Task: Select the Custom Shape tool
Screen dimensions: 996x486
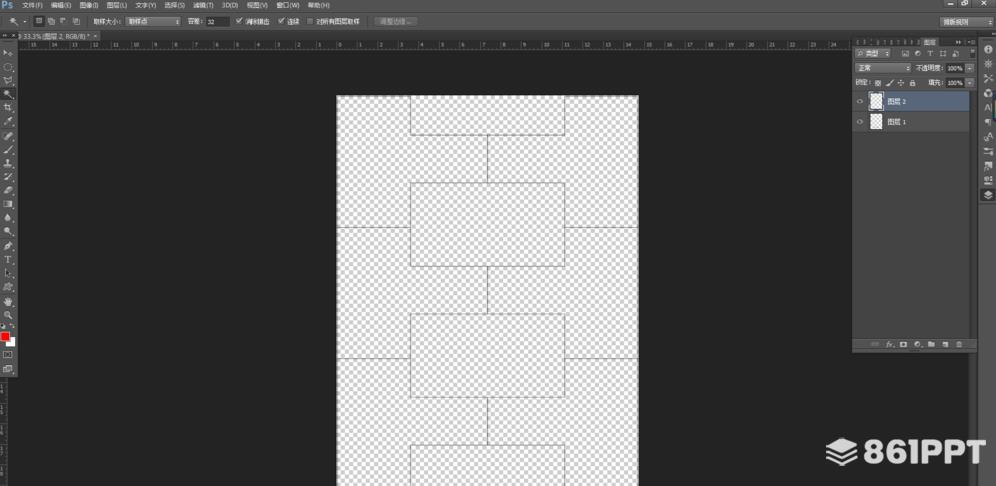Action: (8, 287)
